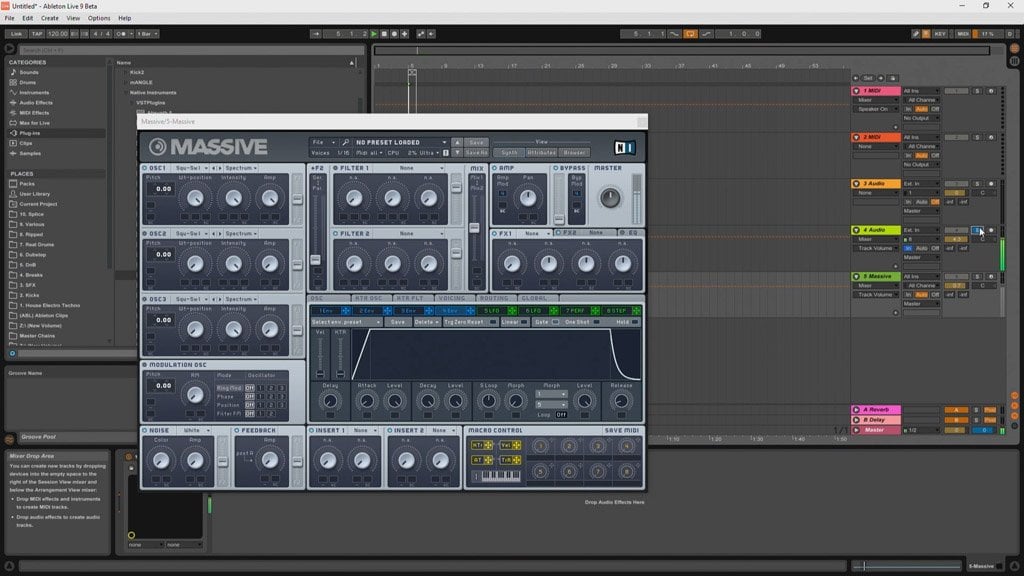Screen dimensions: 1024x576
Task: Click the Draw Mode pencil icon in transport
Action: tap(916, 33)
